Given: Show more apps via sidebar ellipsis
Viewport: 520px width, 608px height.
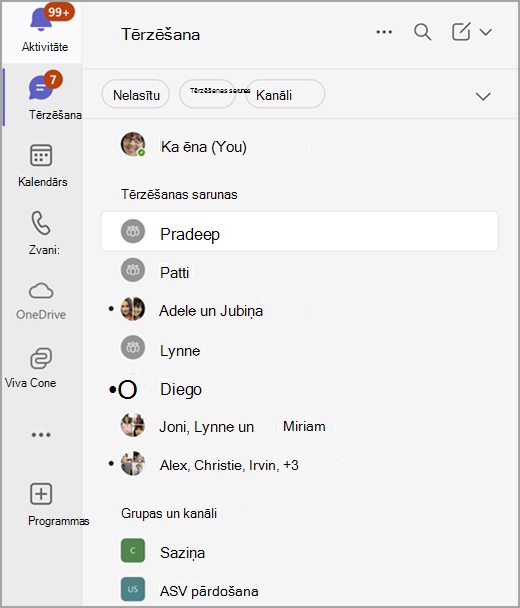Looking at the screenshot, I should [41, 435].
